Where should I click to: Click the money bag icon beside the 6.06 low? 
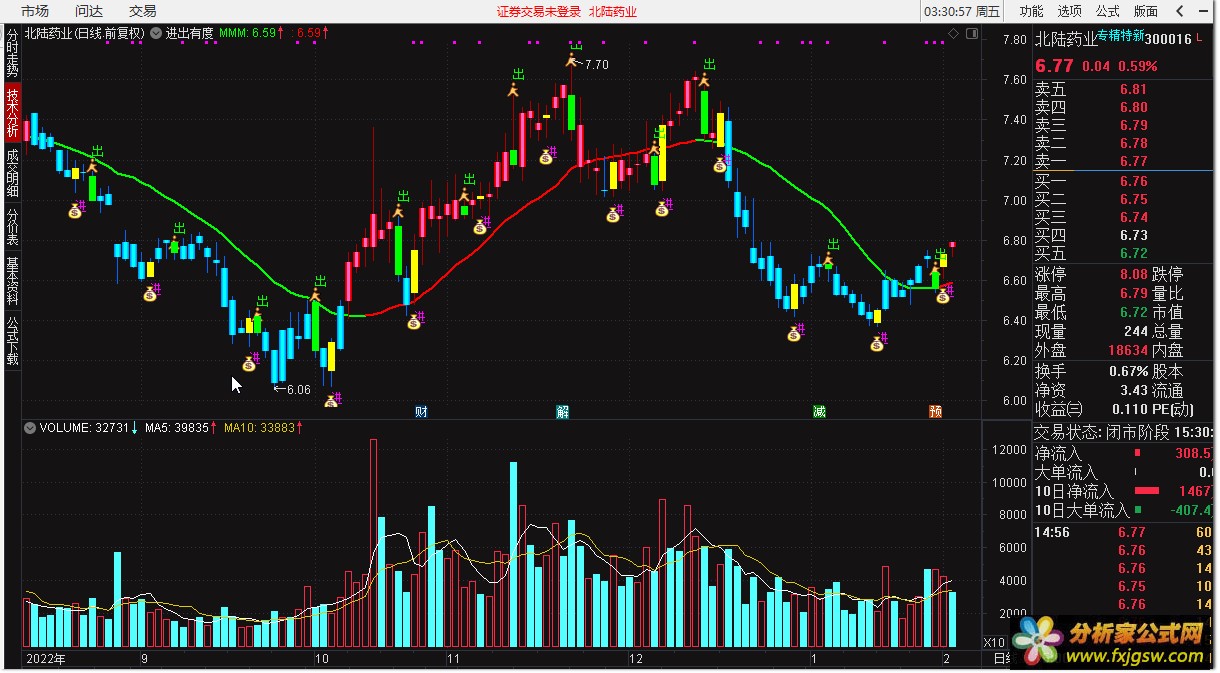tap(331, 401)
